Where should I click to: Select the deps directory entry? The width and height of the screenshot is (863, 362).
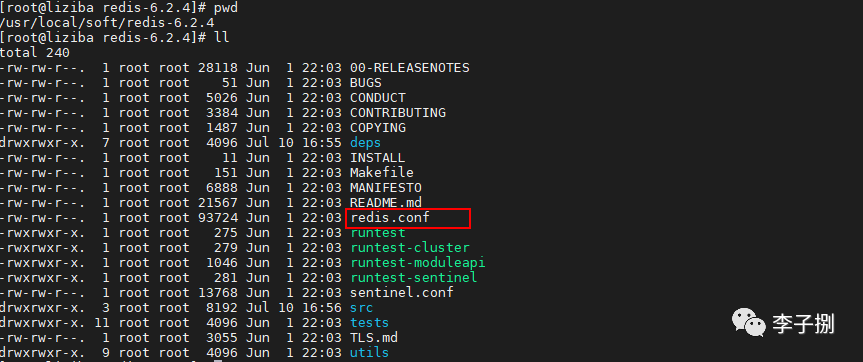coord(365,143)
